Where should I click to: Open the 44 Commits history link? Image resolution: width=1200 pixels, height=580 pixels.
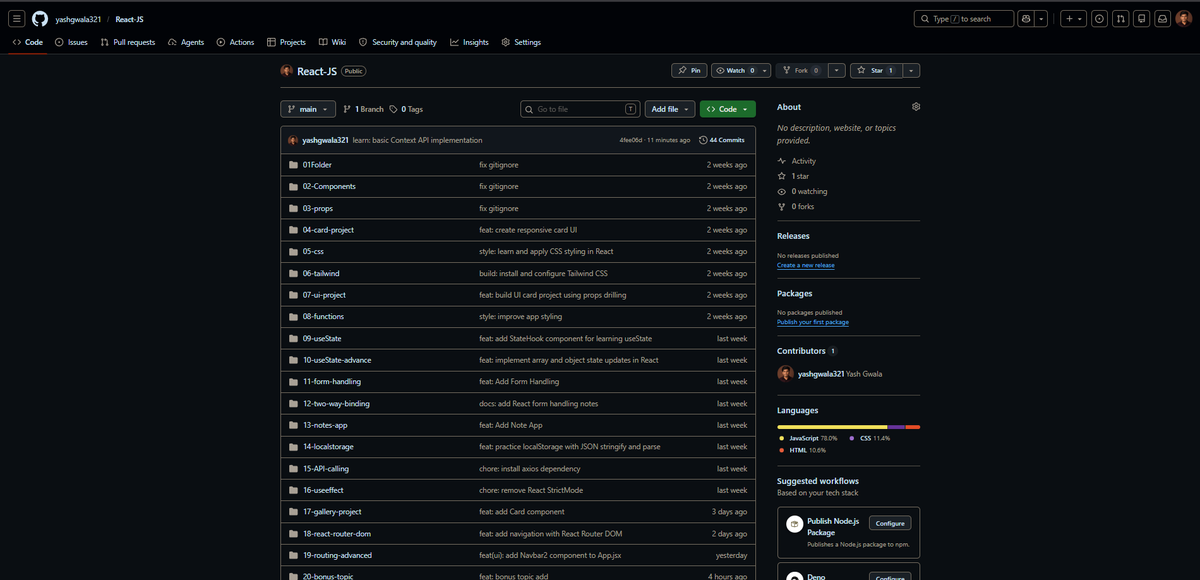point(721,140)
